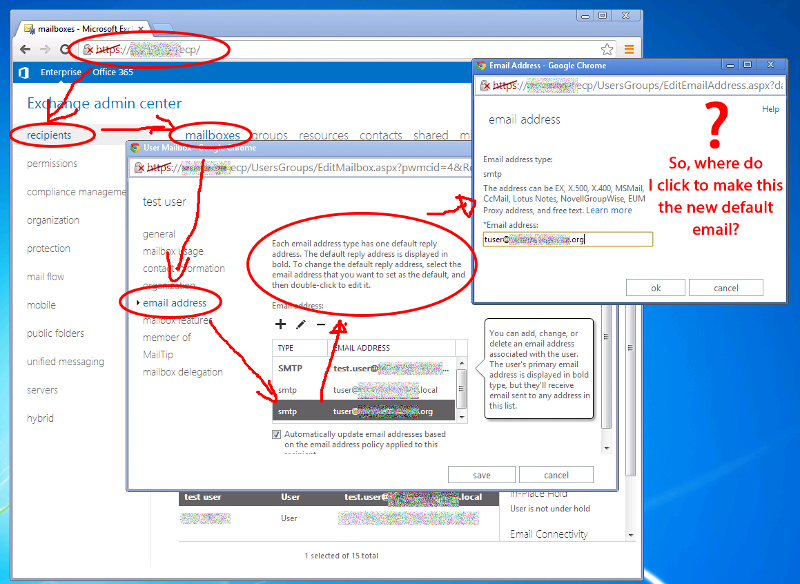Screen dimensions: 800x584
Task: Click the Email address input field
Action: 568,239
